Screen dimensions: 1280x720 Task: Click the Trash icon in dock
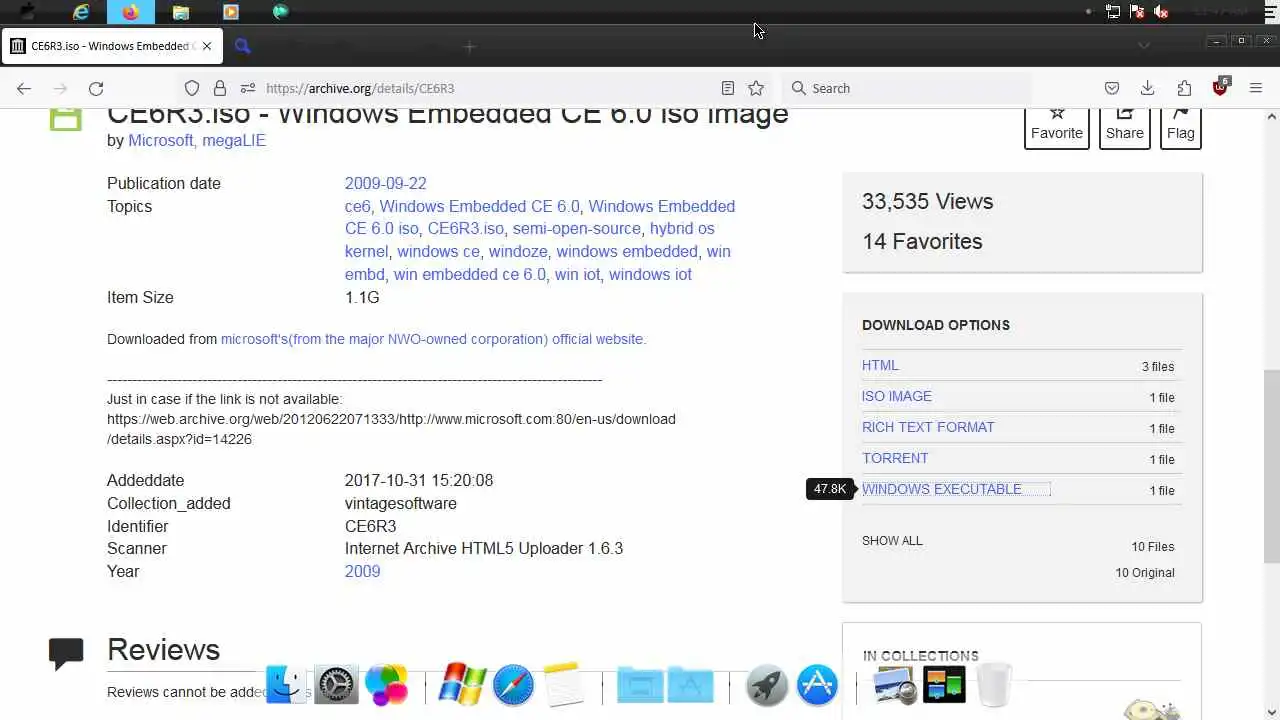[994, 685]
